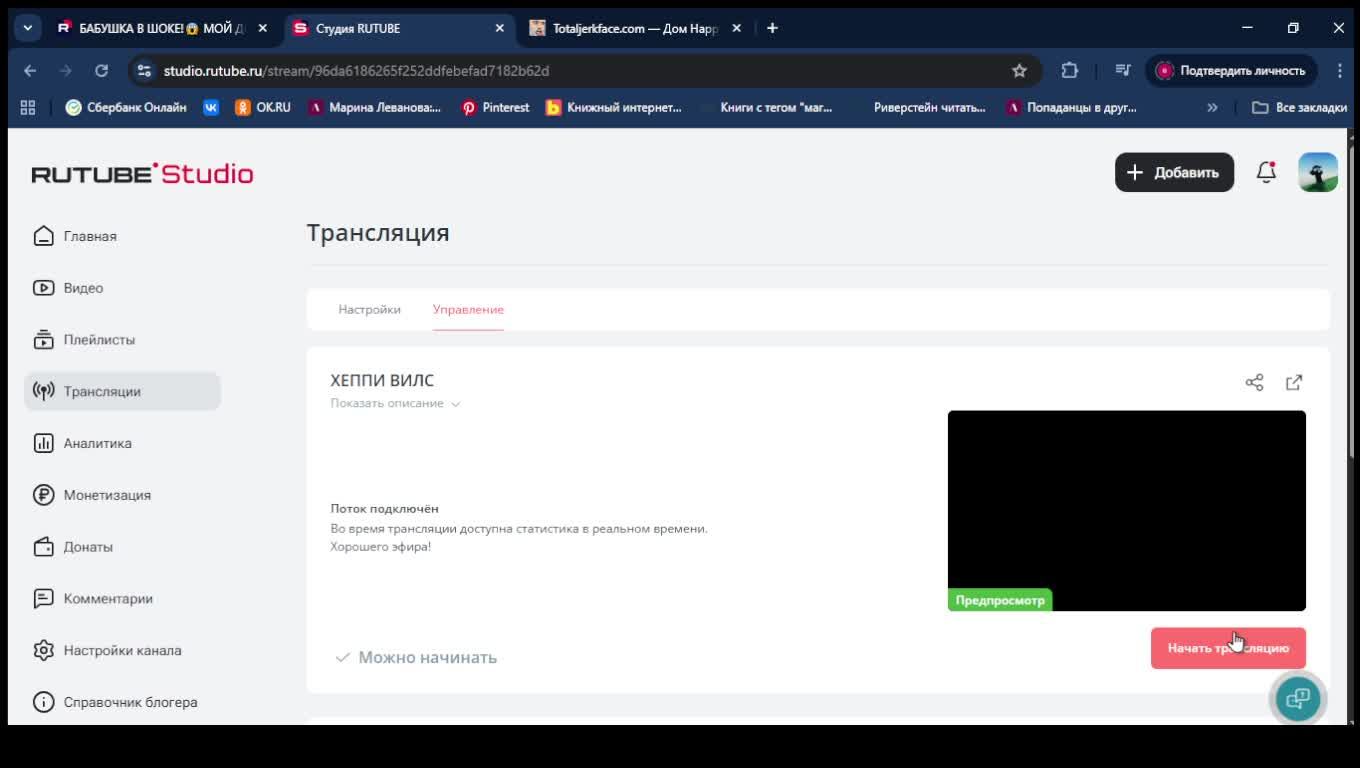Open VK bookmark icon

point(211,107)
